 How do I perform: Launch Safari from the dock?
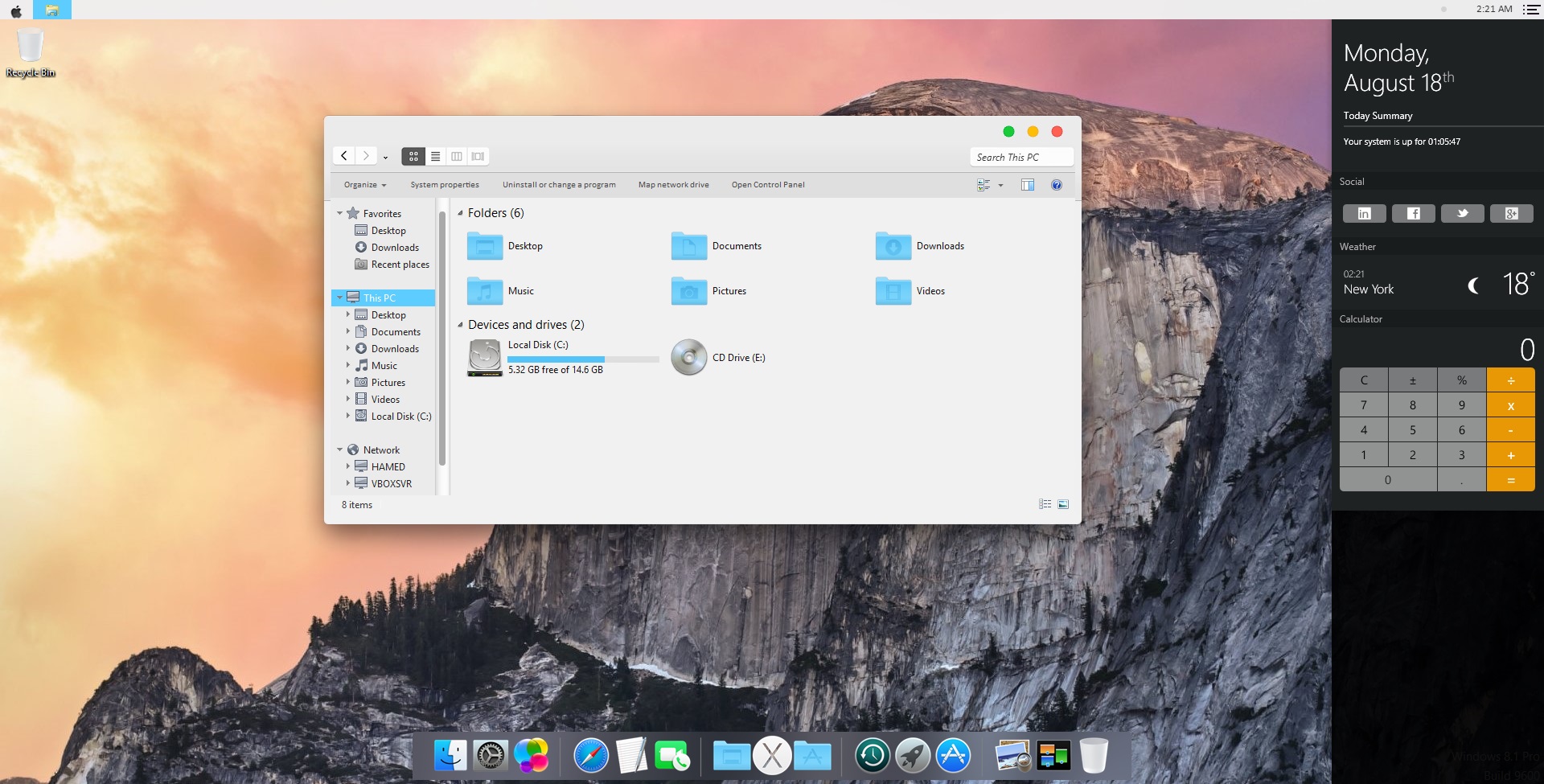pyautogui.click(x=591, y=756)
